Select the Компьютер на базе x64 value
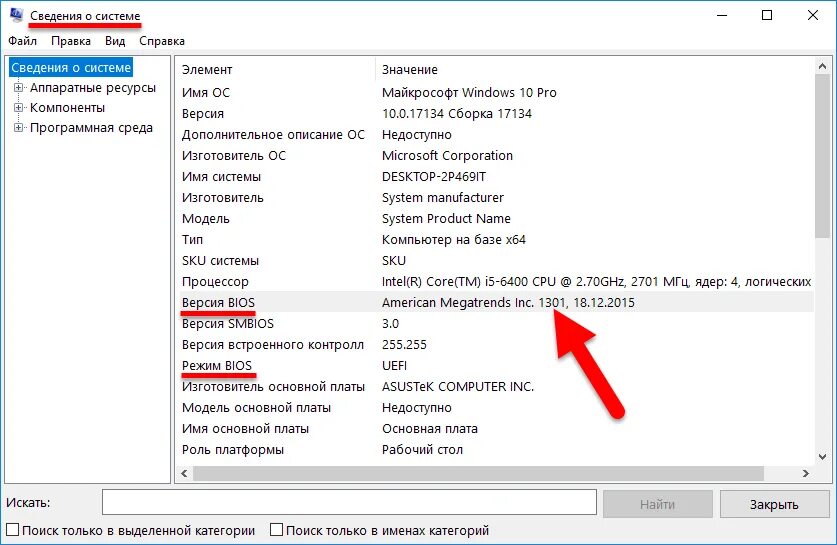This screenshot has height=545, width=837. (454, 240)
